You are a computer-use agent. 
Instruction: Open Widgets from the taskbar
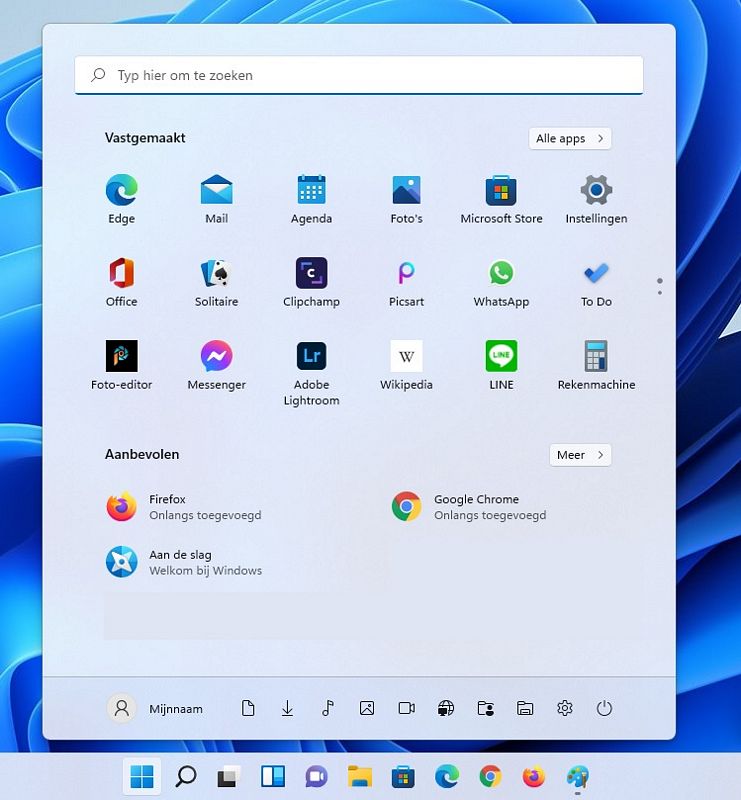click(x=273, y=777)
